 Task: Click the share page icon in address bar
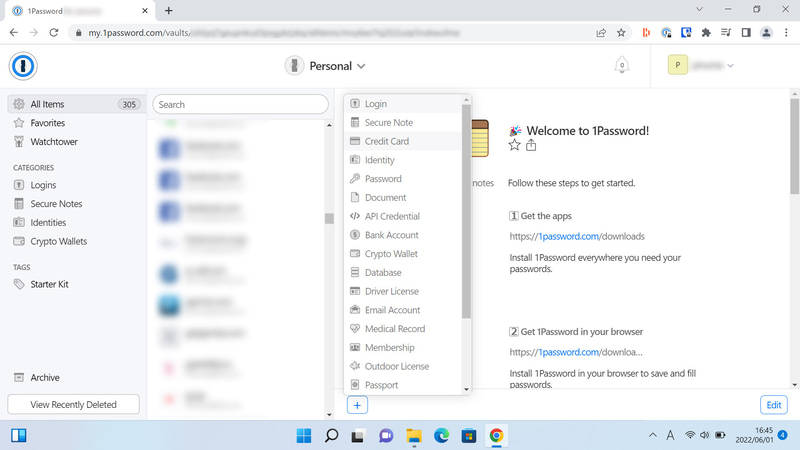click(601, 33)
